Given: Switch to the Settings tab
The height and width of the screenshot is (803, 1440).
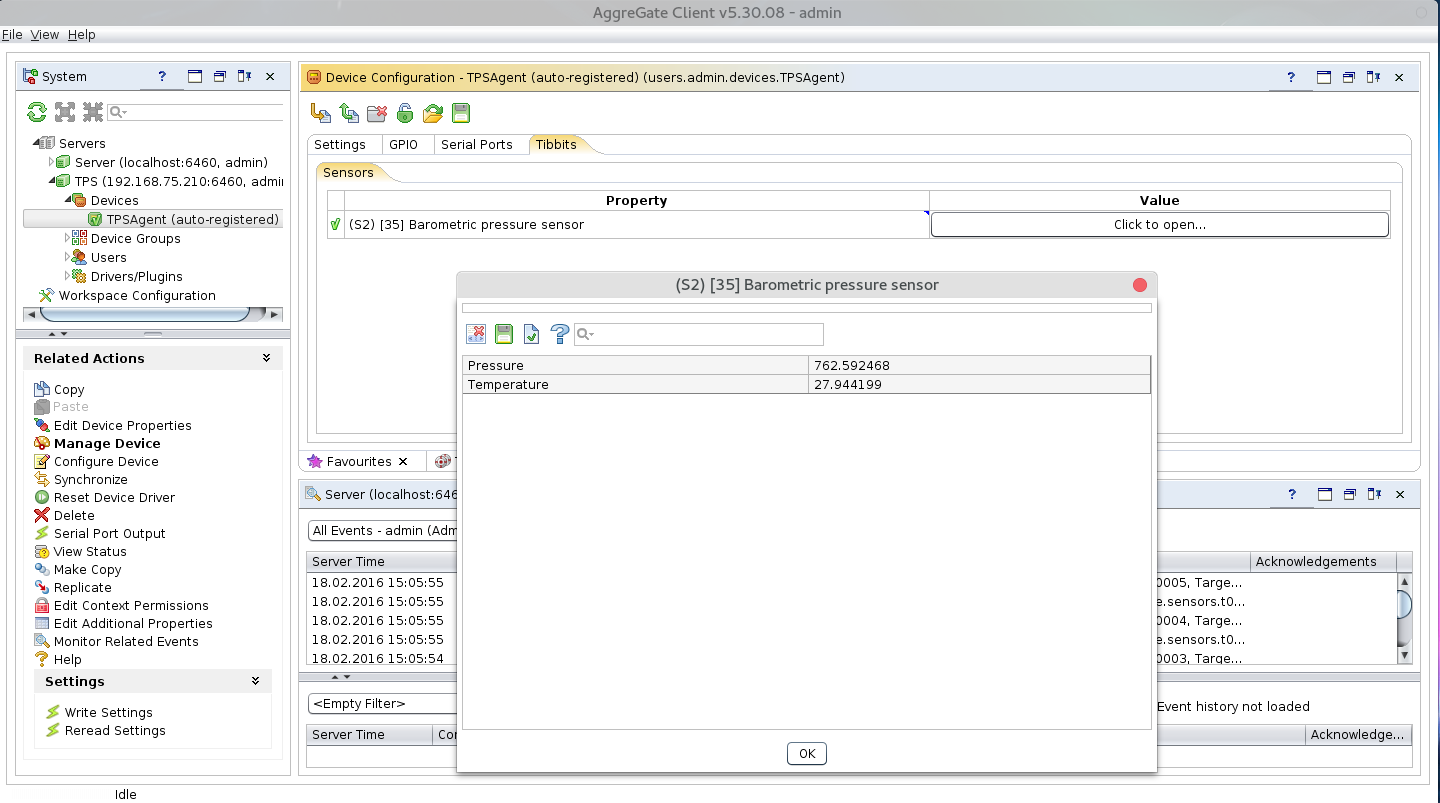Looking at the screenshot, I should 340,144.
